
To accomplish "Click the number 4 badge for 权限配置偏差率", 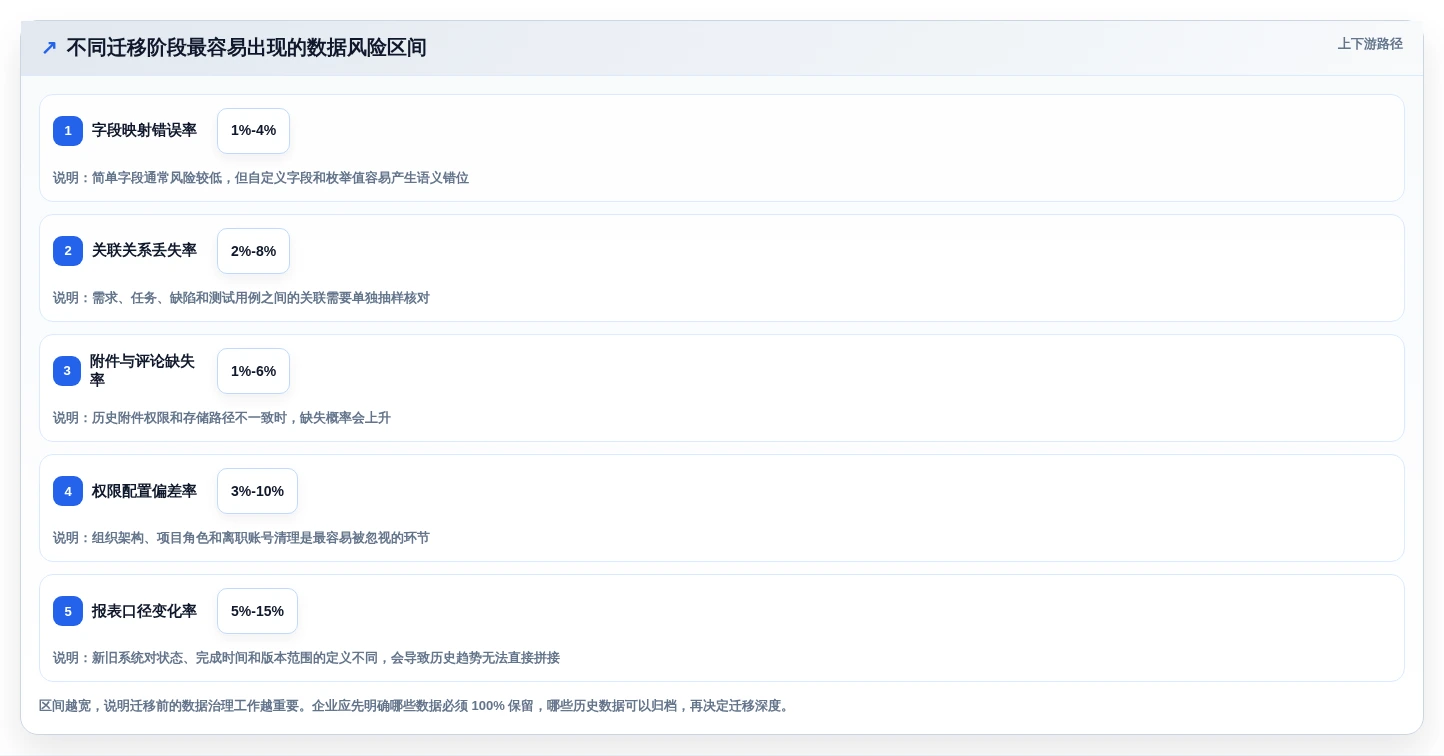I will coord(68,491).
